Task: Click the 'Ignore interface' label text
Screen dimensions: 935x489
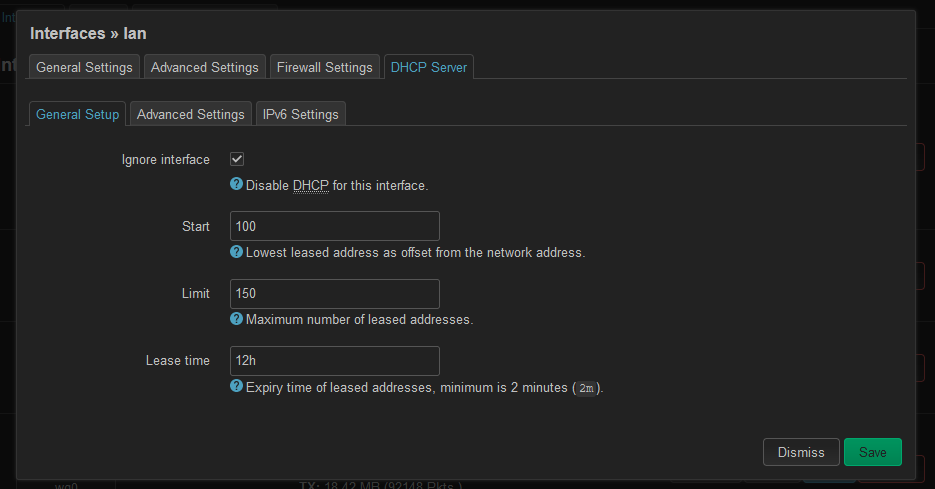Action: click(165, 160)
